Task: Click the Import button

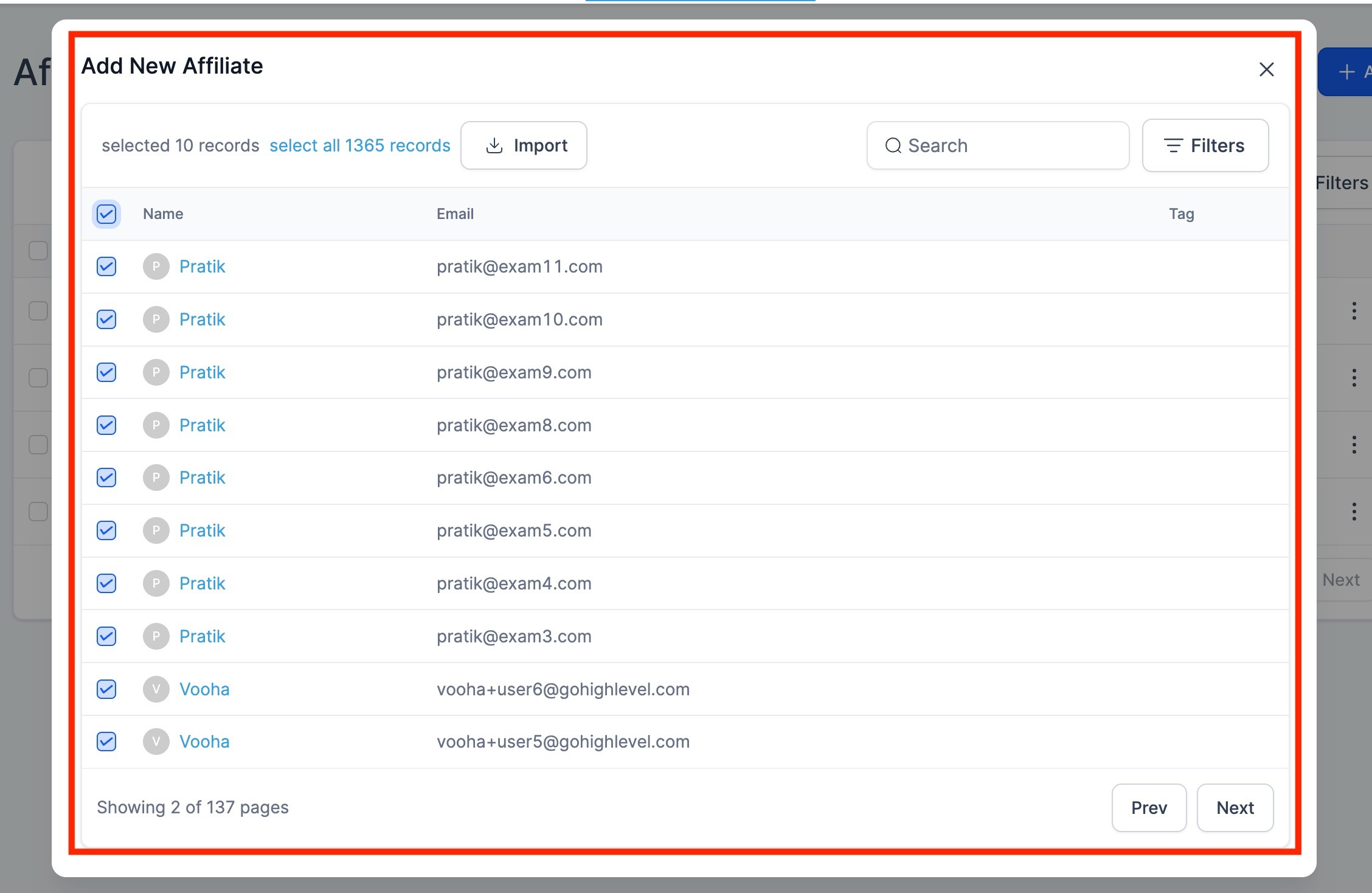Action: tap(524, 145)
